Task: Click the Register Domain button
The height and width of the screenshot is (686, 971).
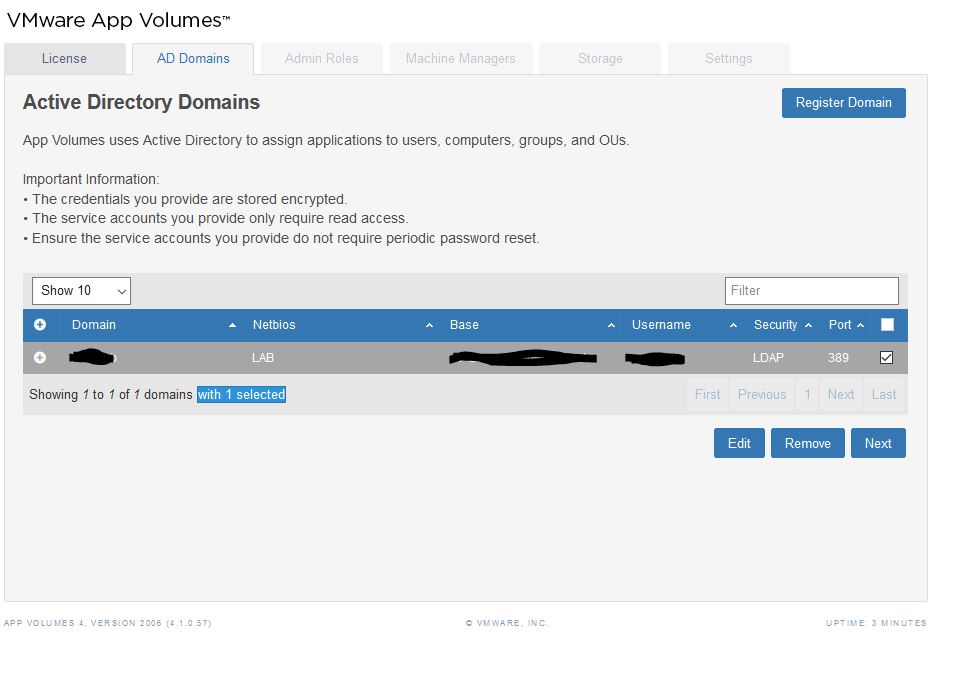Action: (843, 103)
